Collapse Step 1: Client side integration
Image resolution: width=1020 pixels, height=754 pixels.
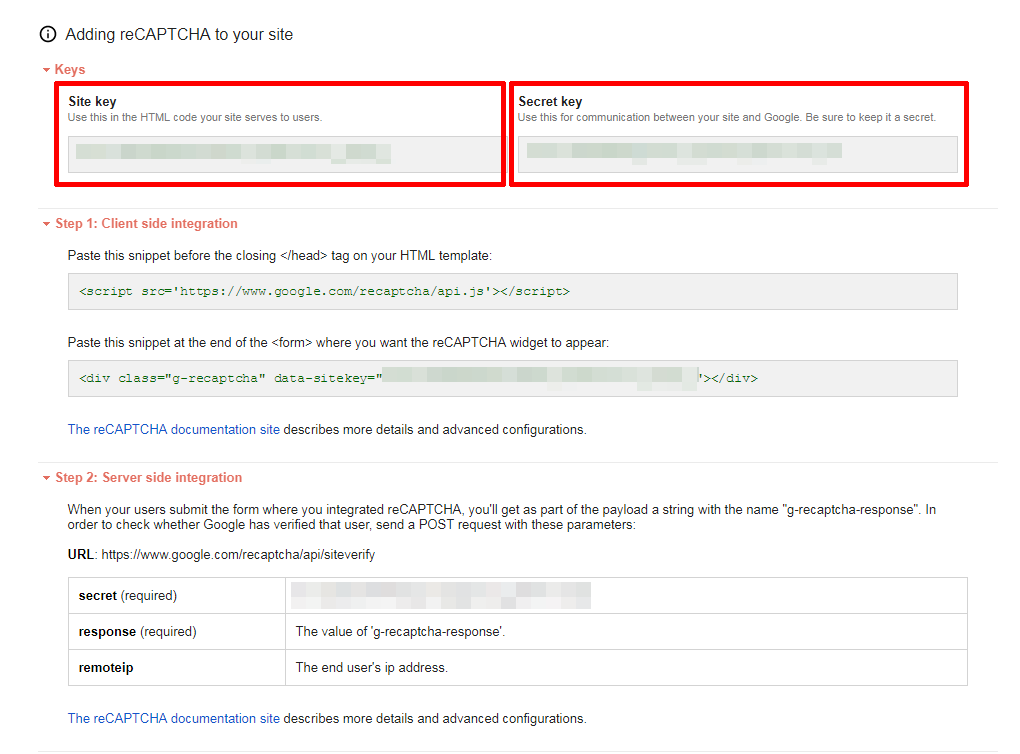(x=46, y=224)
